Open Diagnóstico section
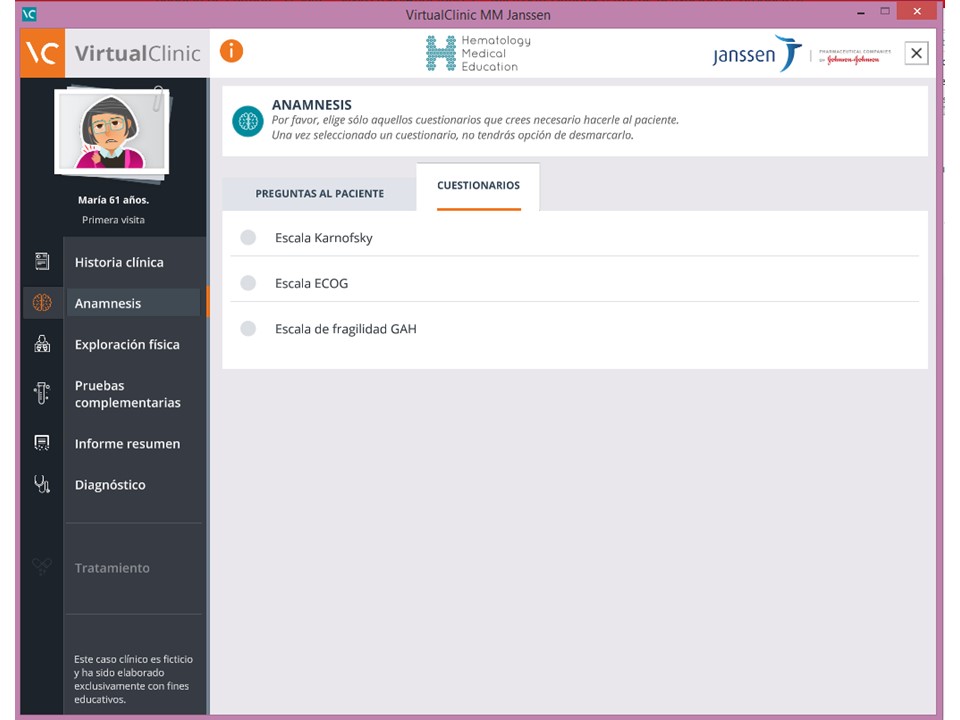 point(110,484)
